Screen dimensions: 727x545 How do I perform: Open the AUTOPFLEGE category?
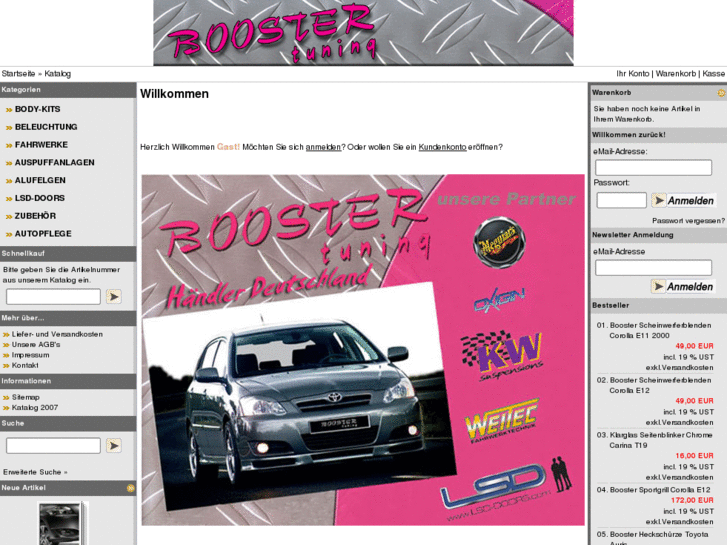[43, 234]
